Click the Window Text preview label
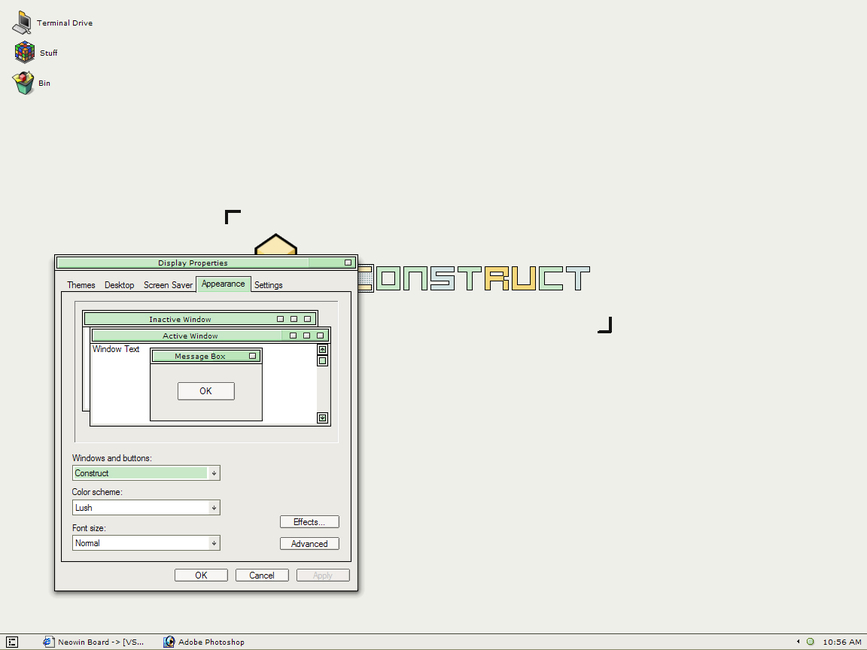This screenshot has width=867, height=650. click(116, 349)
